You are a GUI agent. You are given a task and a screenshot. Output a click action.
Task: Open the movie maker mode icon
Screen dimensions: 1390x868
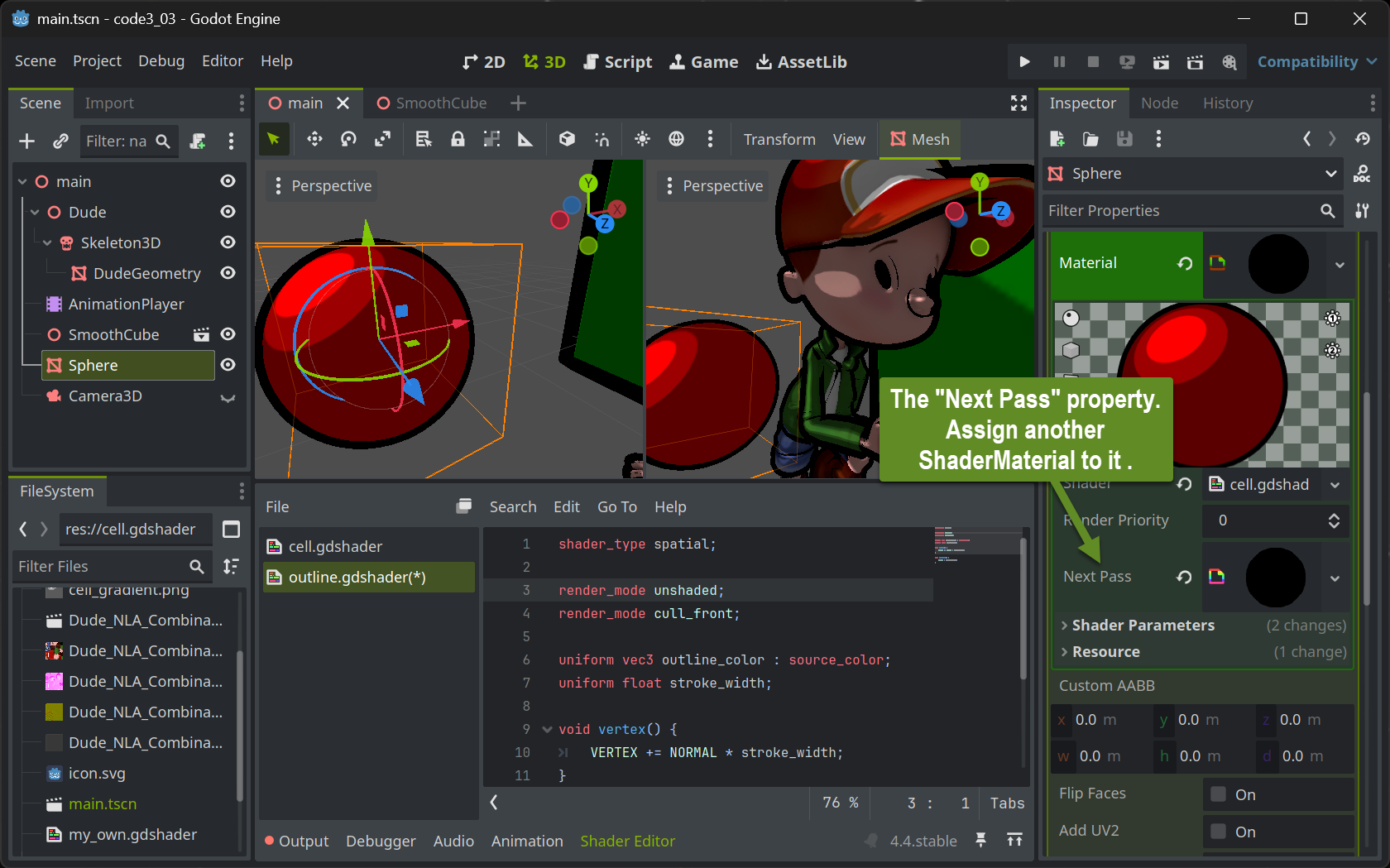click(1229, 62)
